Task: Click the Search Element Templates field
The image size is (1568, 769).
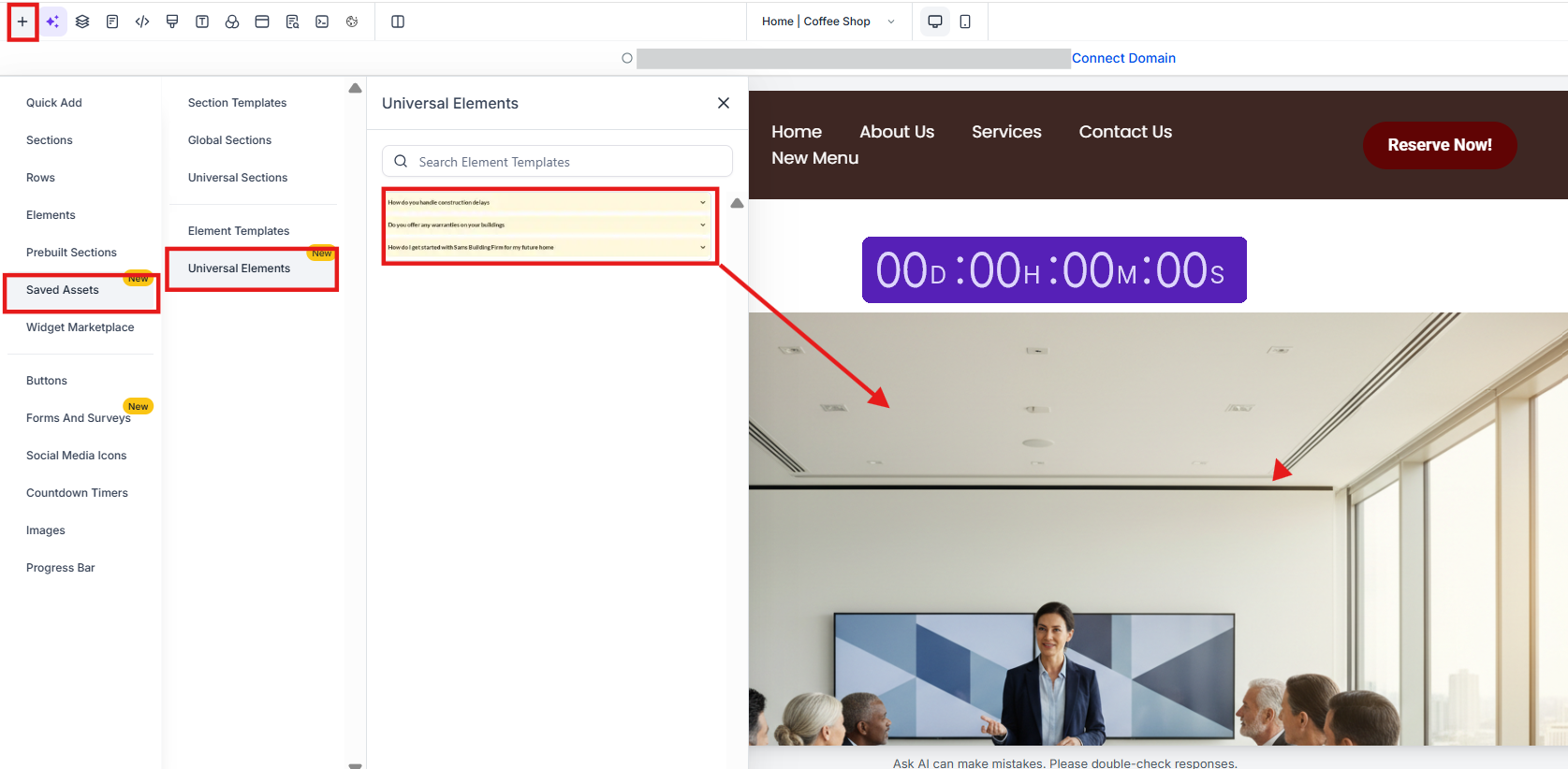Action: click(x=557, y=162)
